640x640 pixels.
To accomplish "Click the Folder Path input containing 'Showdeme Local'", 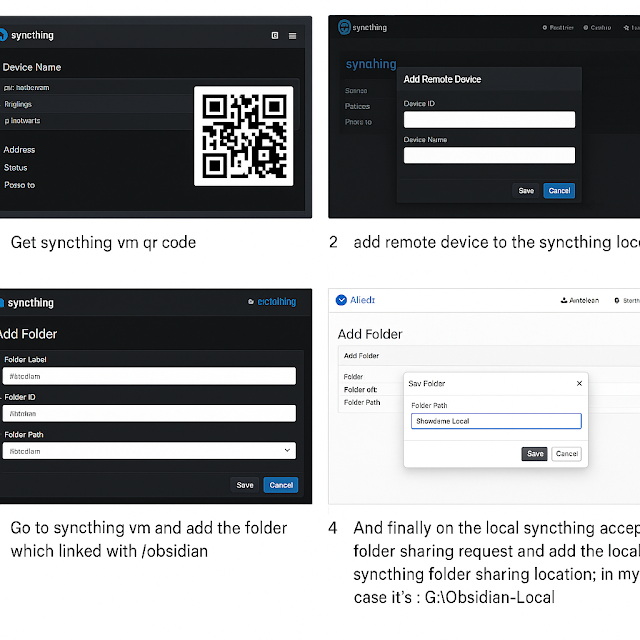I will 496,421.
